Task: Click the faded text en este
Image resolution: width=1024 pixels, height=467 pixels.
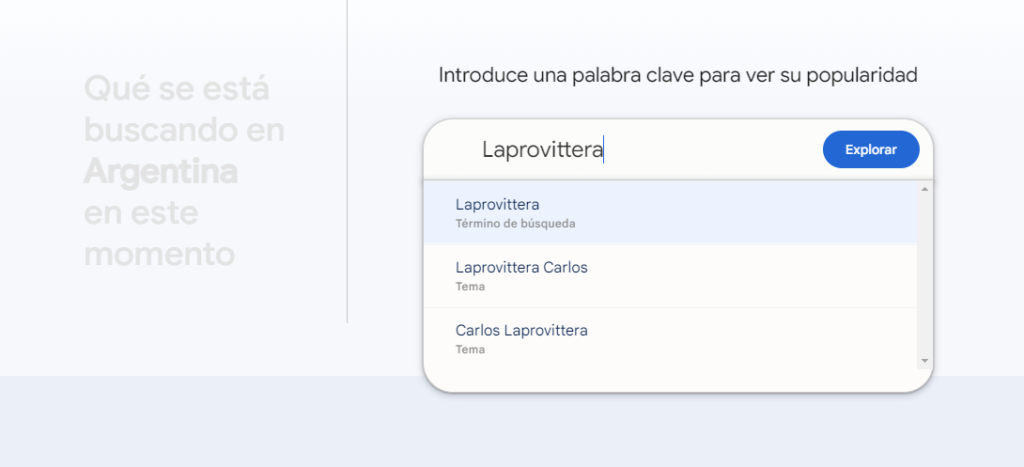Action: 141,213
